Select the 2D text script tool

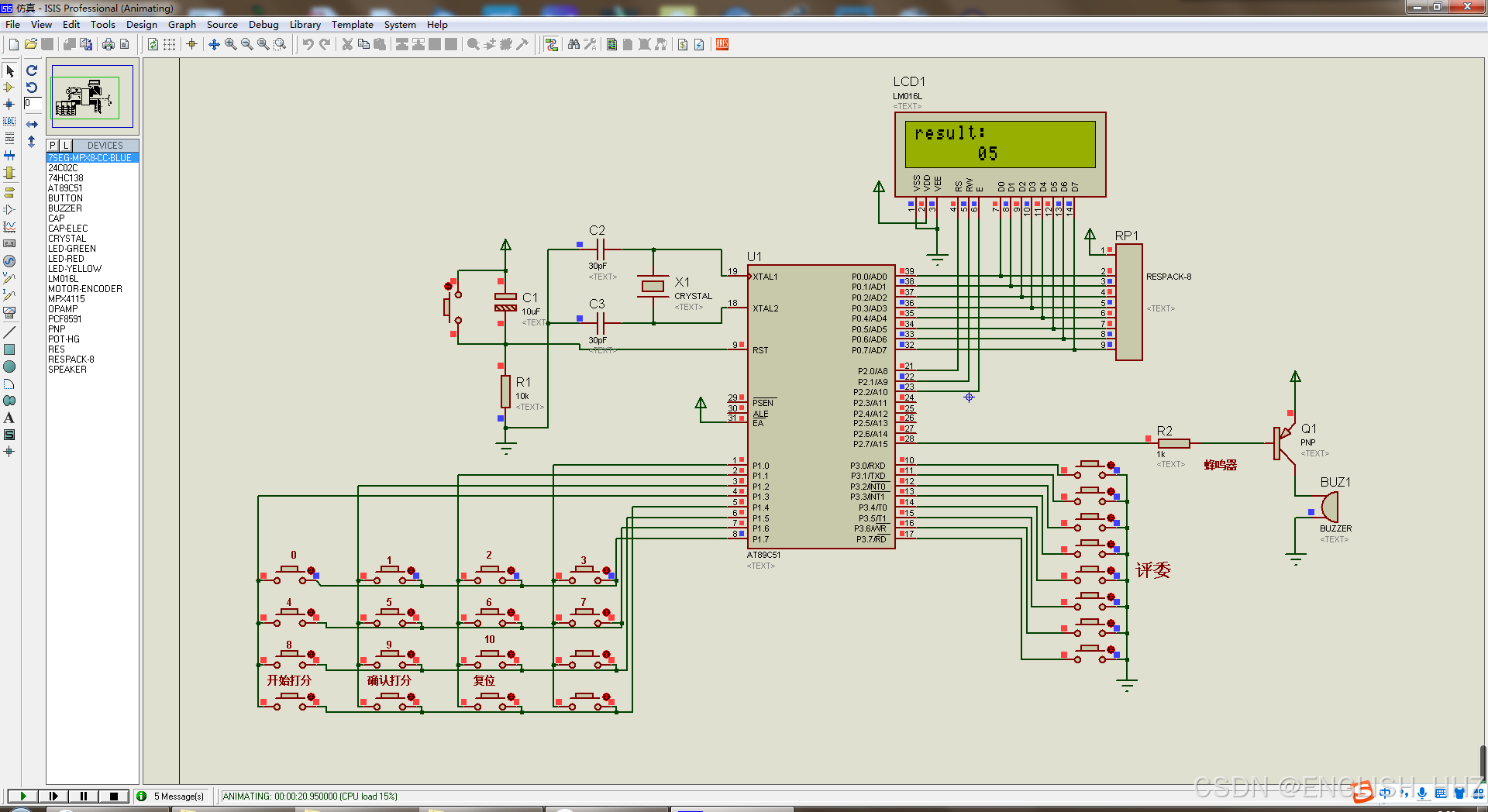(9, 418)
